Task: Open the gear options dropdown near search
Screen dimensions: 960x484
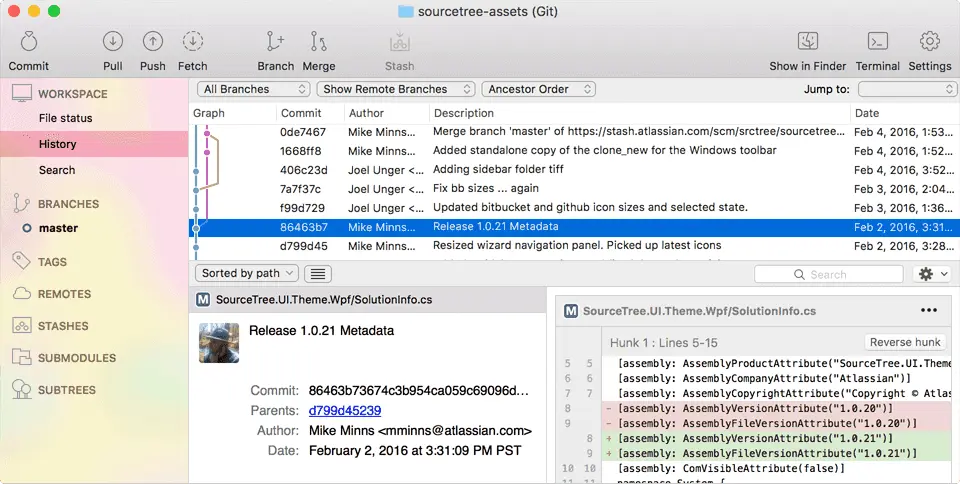Action: coord(933,274)
